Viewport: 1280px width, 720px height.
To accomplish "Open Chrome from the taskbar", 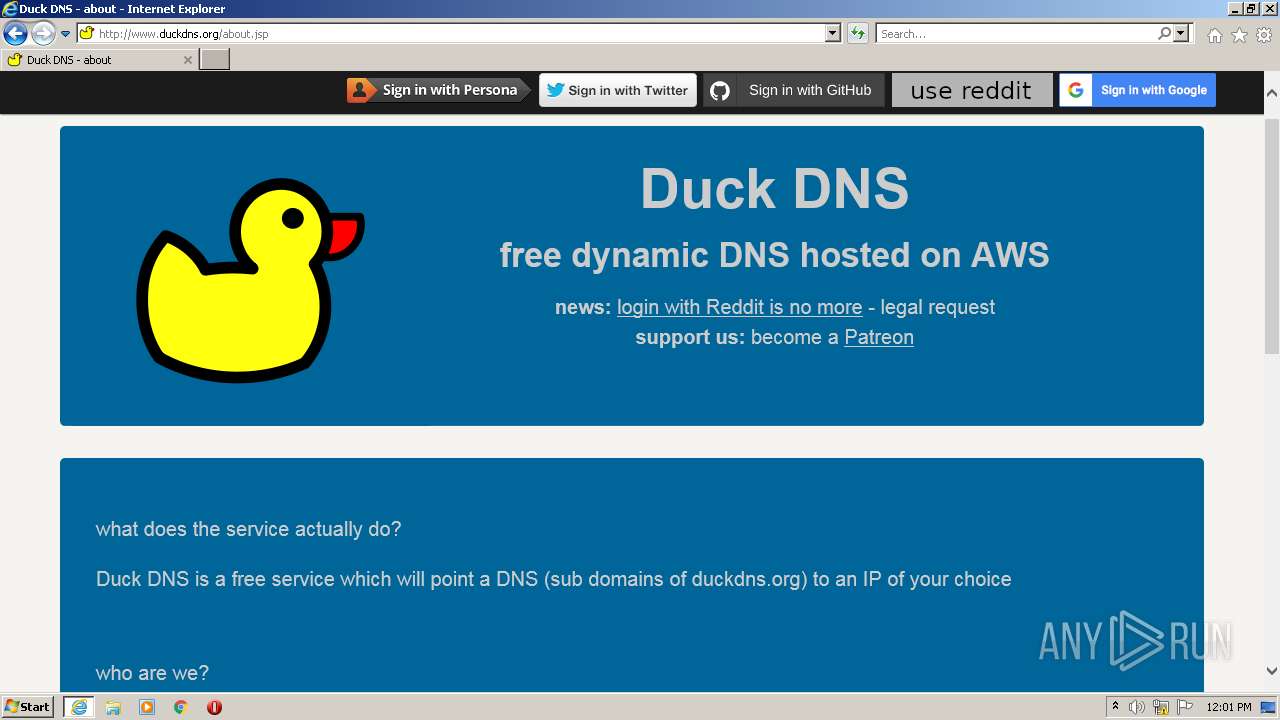I will pos(181,707).
